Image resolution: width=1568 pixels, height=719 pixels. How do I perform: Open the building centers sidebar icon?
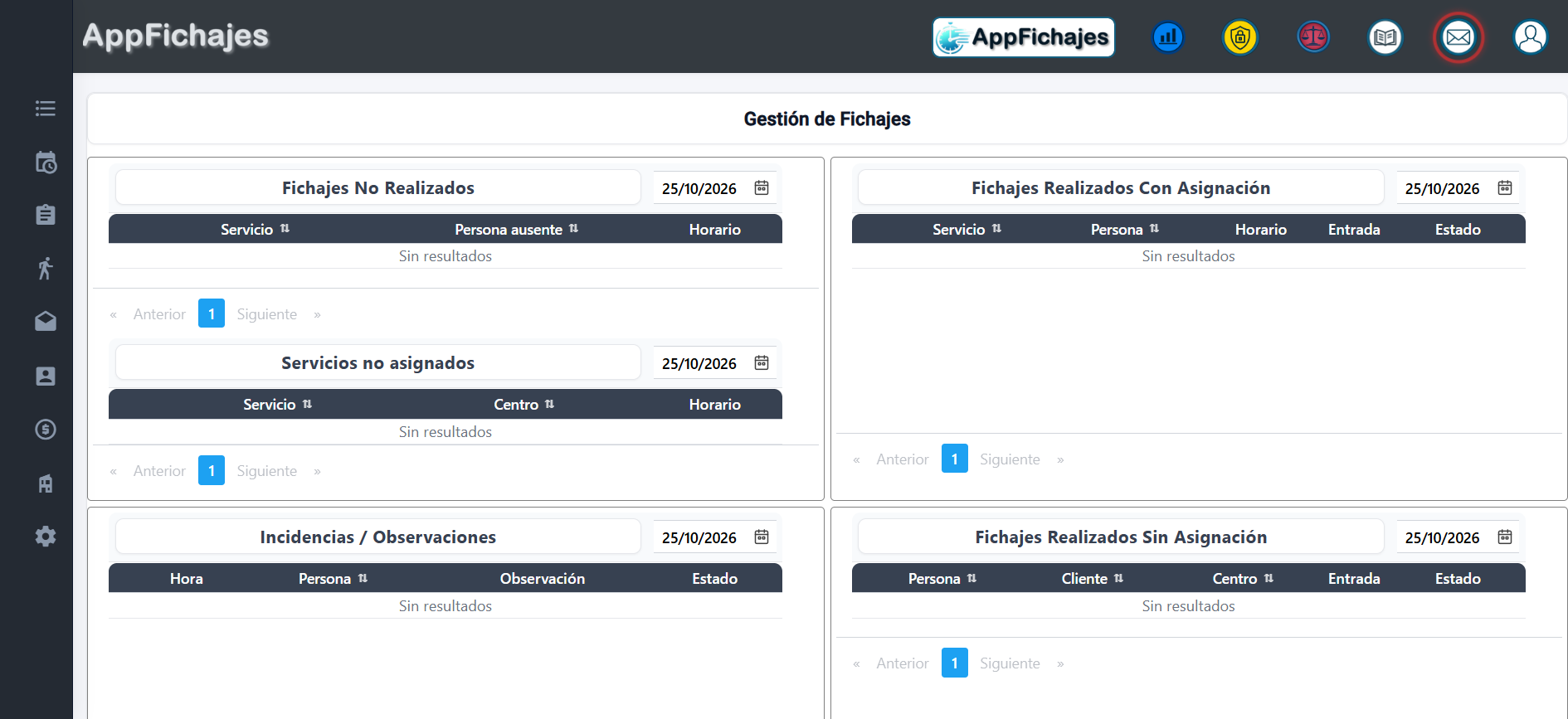point(46,483)
